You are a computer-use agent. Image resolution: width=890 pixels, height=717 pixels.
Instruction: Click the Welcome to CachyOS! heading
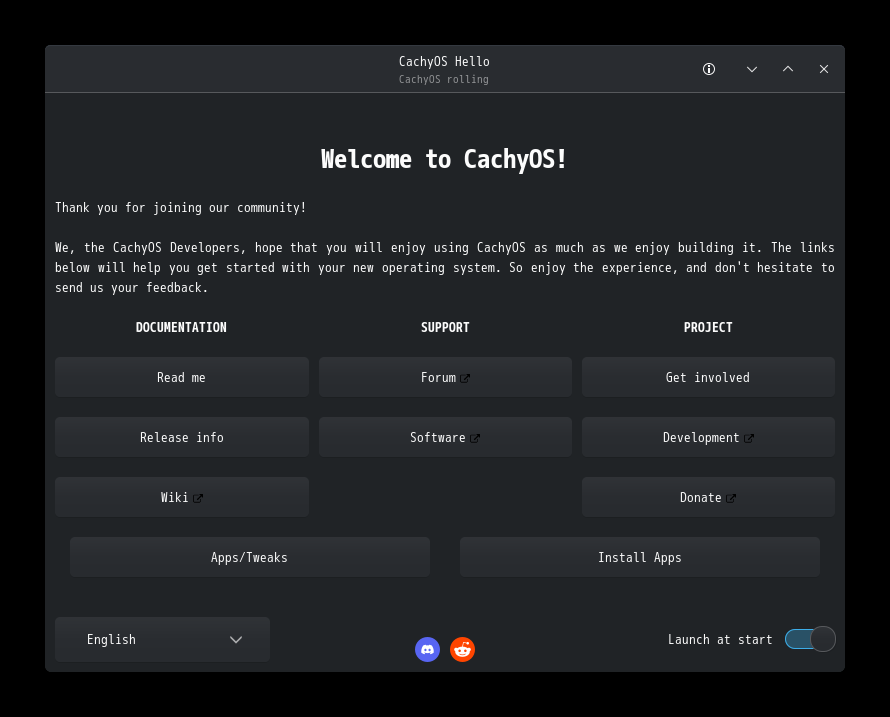click(444, 159)
